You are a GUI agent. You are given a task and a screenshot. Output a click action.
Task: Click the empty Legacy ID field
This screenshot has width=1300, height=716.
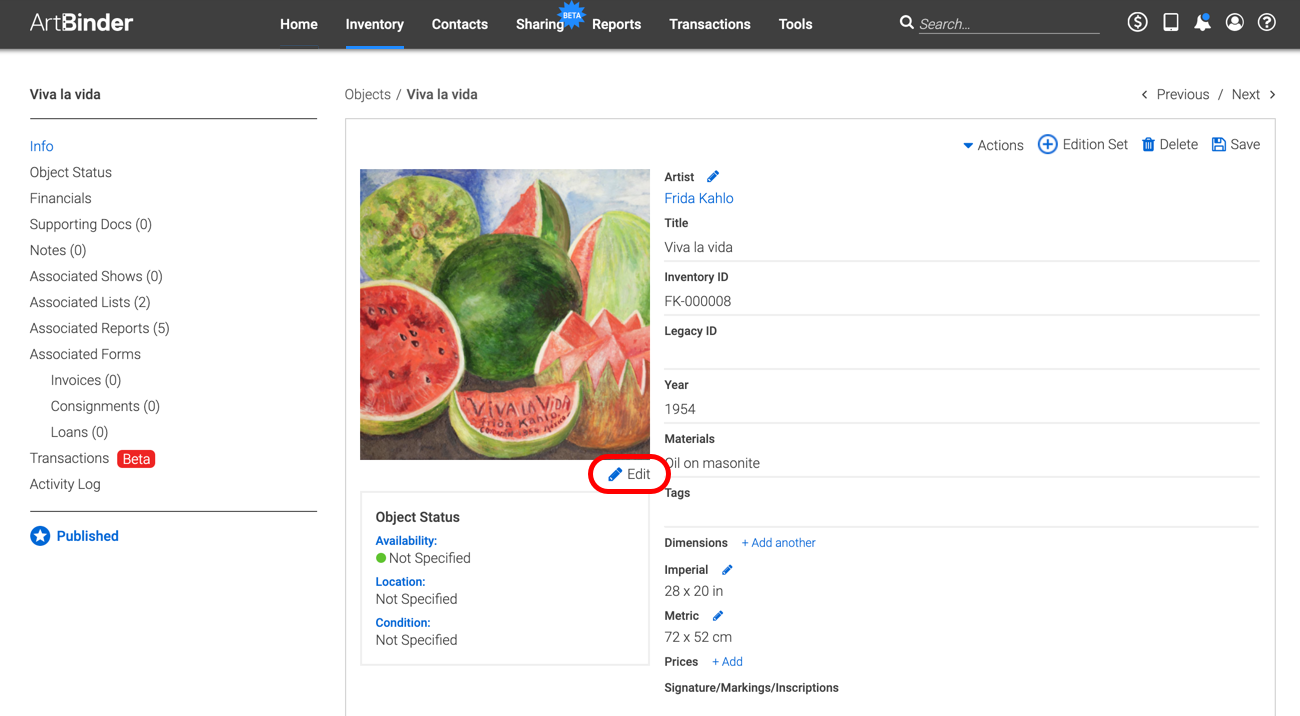(x=961, y=355)
